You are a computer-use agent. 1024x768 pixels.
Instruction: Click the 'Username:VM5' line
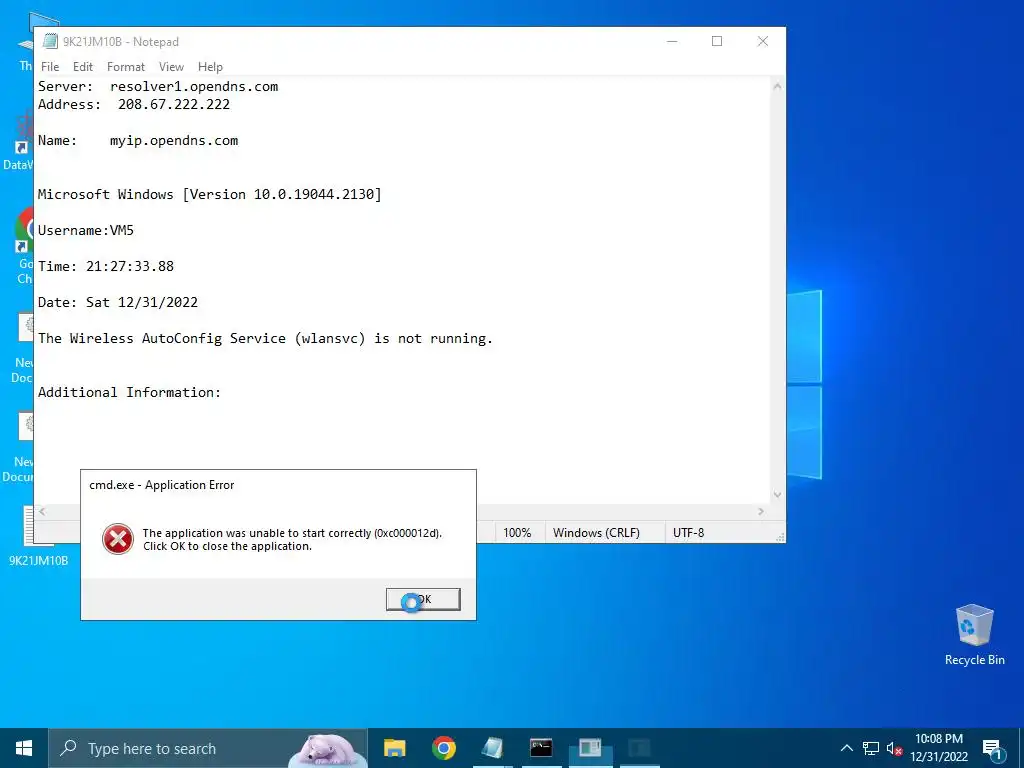pos(86,230)
